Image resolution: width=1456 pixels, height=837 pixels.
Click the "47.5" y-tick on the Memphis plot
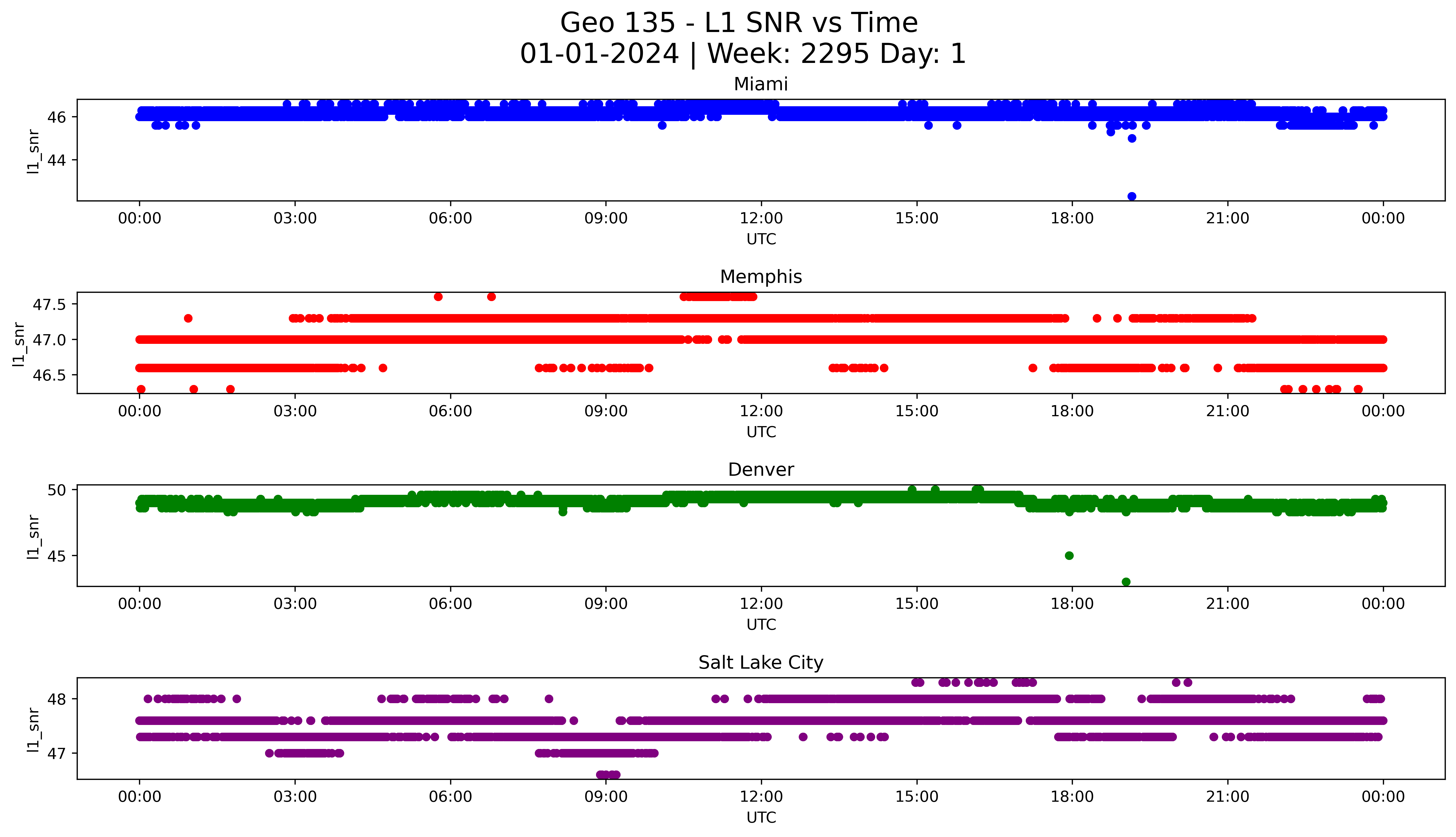(49, 305)
